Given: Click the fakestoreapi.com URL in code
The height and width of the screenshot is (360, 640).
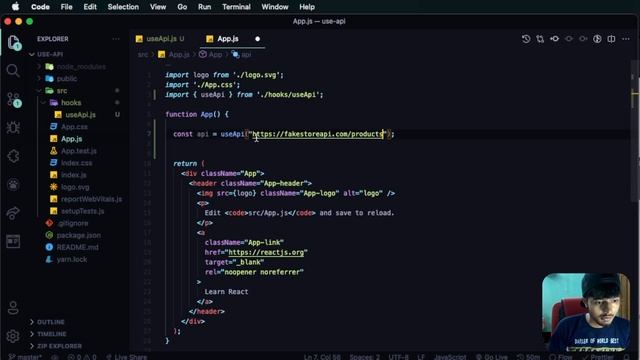Looking at the screenshot, I should tap(318, 134).
